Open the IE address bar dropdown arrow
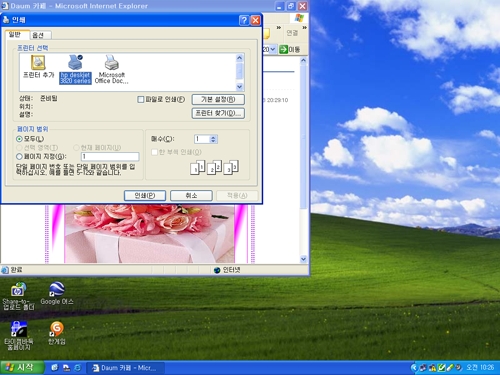Viewport: 500px width, 375px height. [x=272, y=49]
